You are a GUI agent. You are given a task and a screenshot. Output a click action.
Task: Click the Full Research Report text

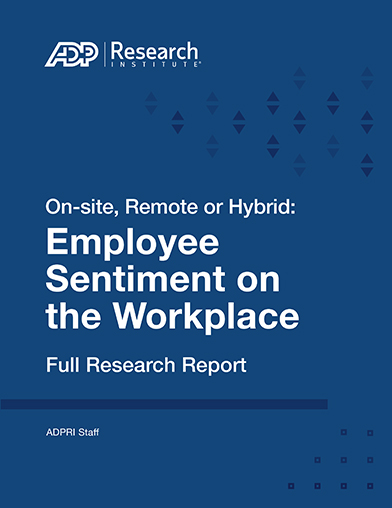pyautogui.click(x=146, y=365)
